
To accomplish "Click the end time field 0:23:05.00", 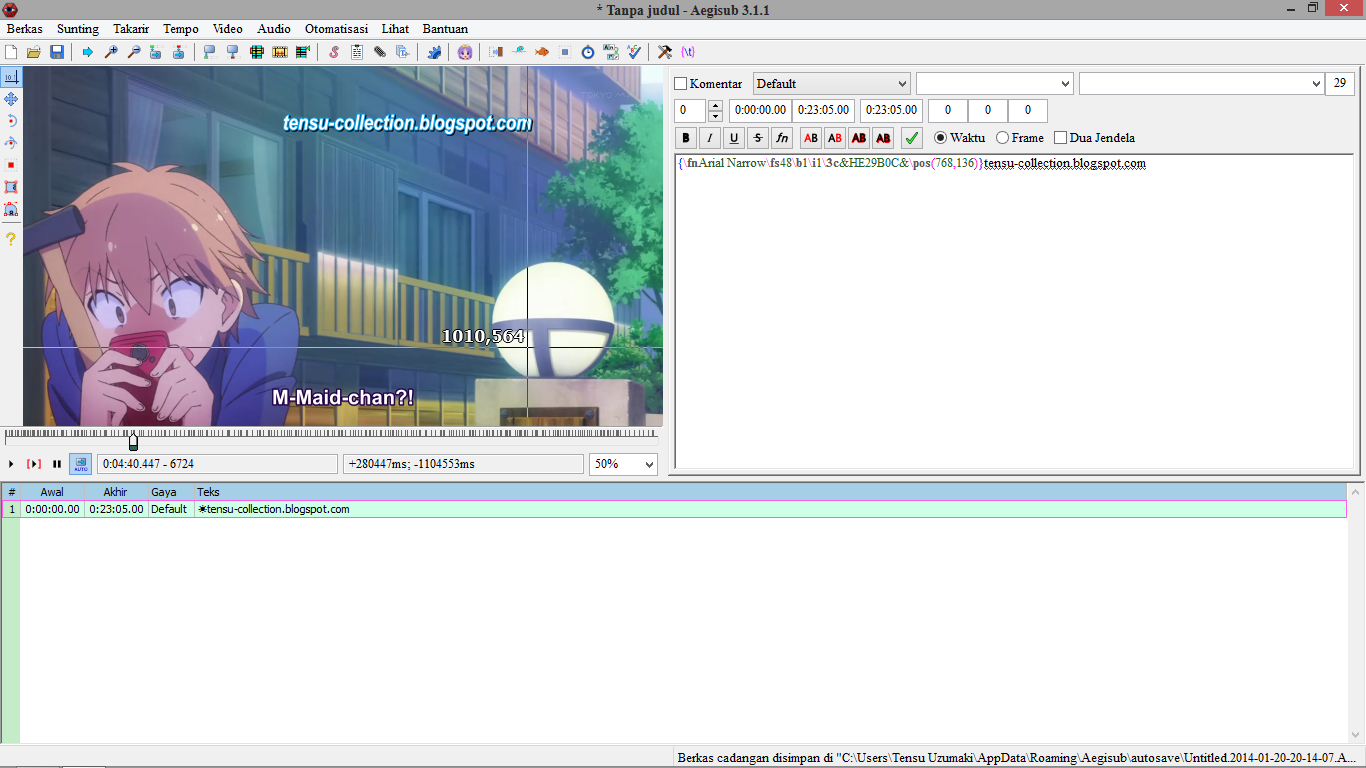I will coord(823,111).
